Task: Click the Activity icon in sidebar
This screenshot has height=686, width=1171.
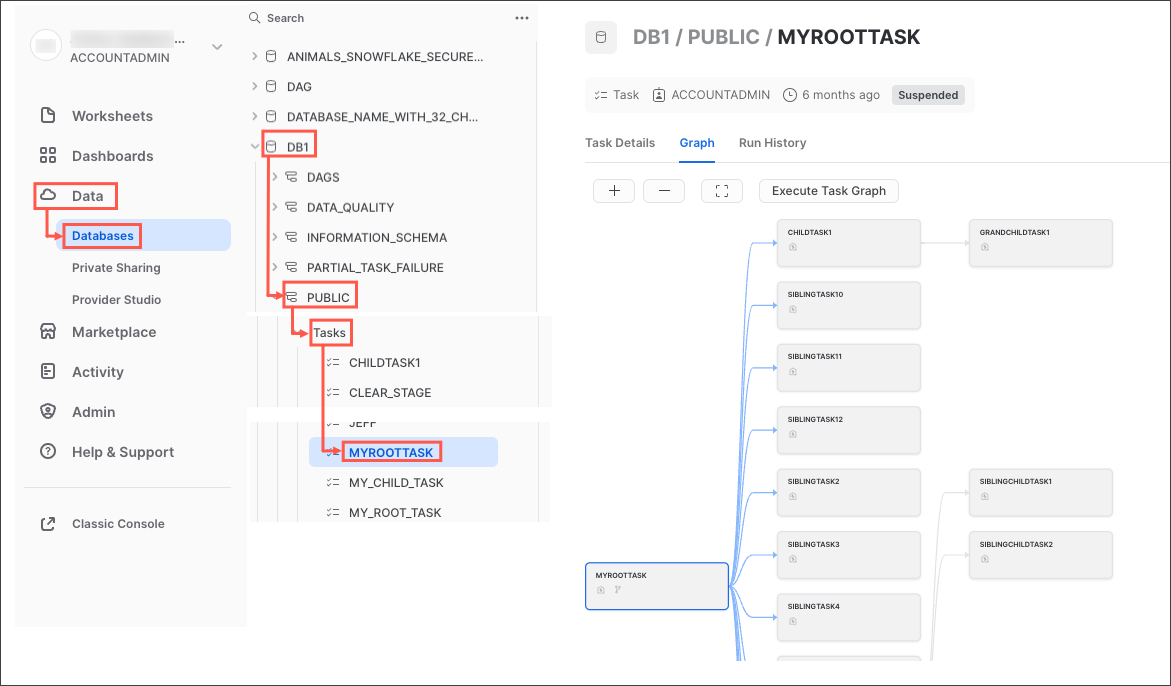Action: coord(47,372)
